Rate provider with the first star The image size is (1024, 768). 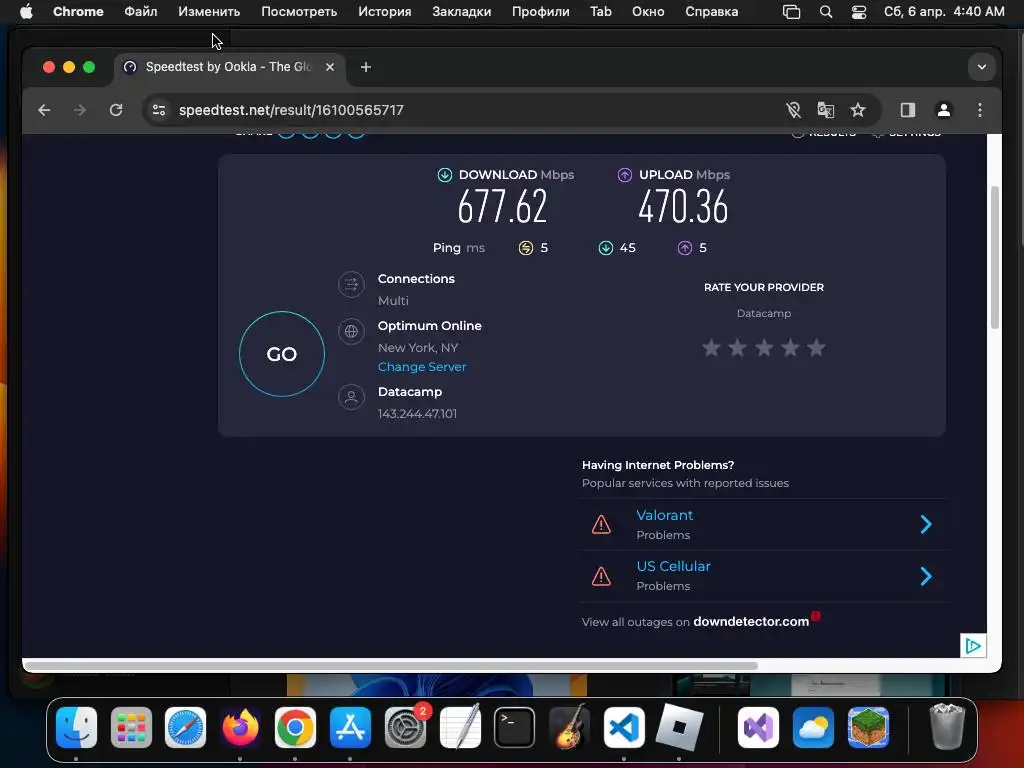click(711, 347)
